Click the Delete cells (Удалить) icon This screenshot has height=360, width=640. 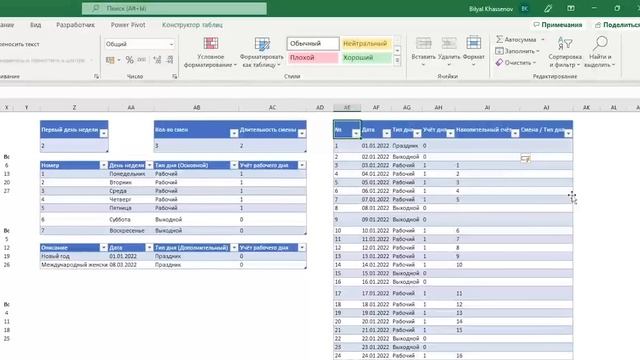tap(449, 43)
